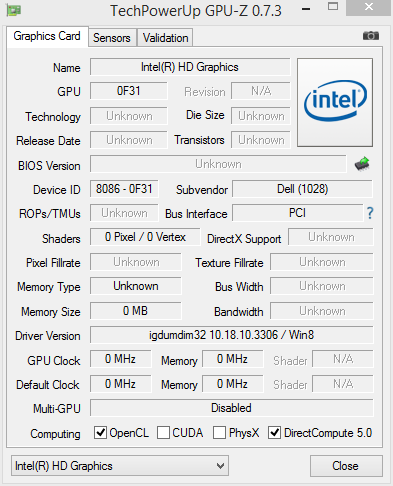Click the Name field with Intel(R) HD Graphics
This screenshot has height=486, width=393.
(190, 67)
